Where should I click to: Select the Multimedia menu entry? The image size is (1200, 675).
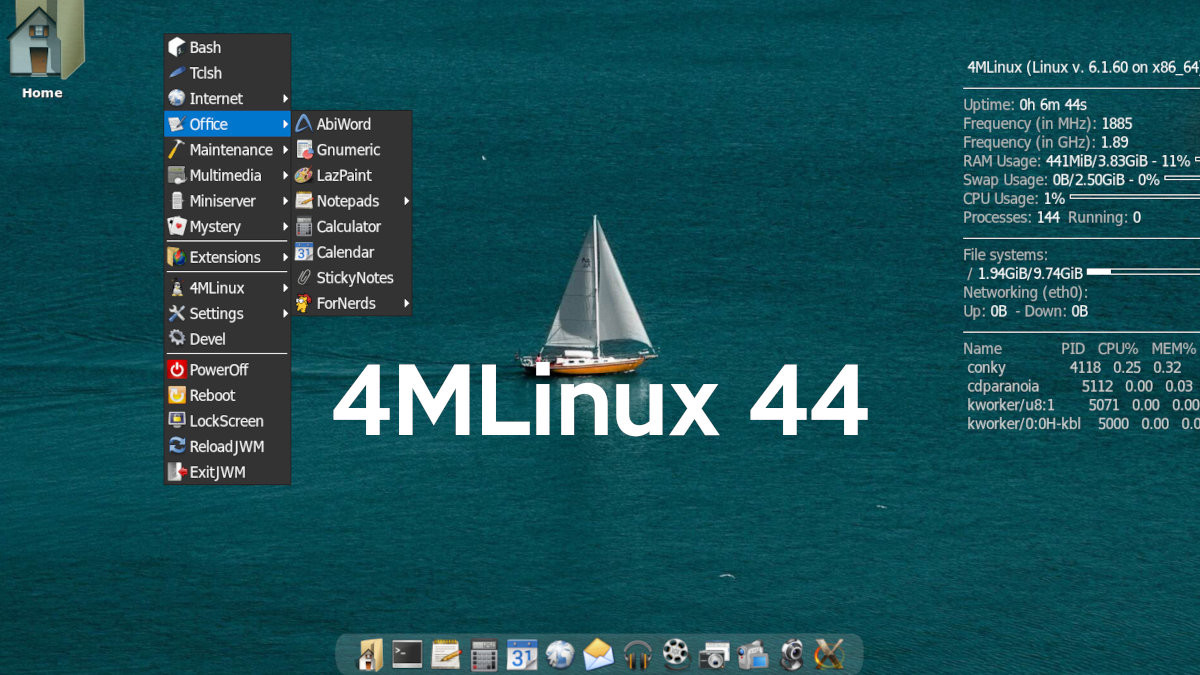click(x=228, y=175)
